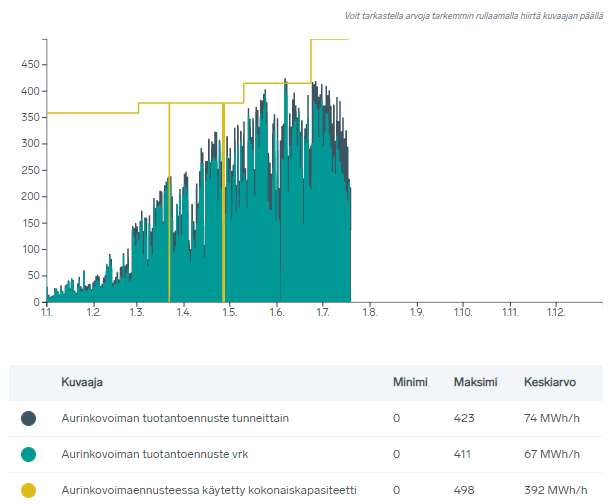The width and height of the screenshot is (612, 504).
Task: Click the 1.4. date tick on x-axis
Action: click(x=185, y=313)
